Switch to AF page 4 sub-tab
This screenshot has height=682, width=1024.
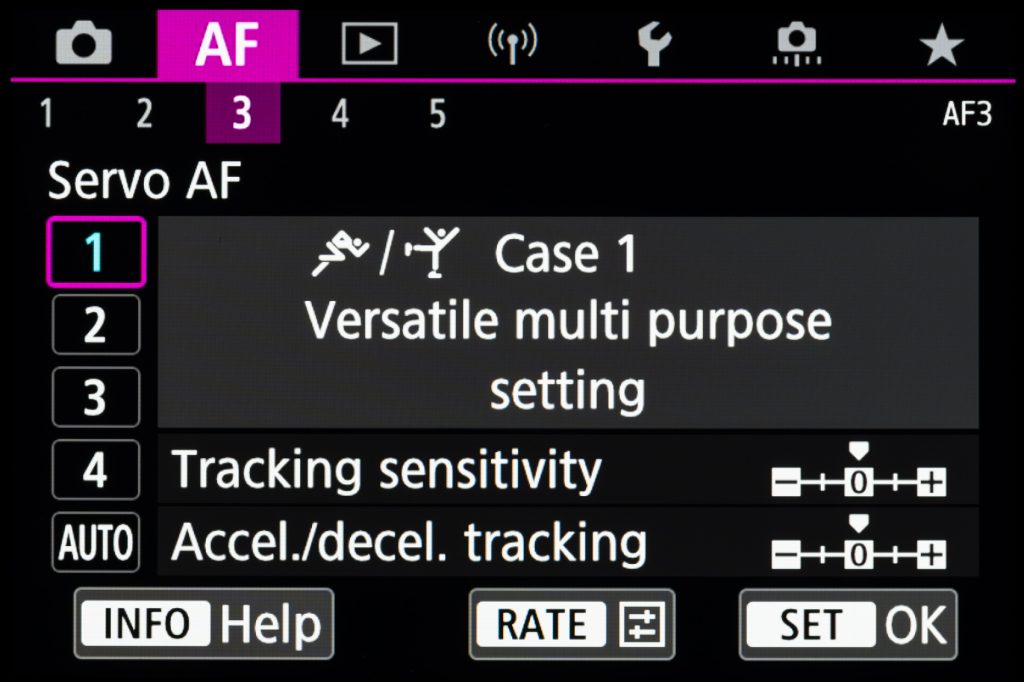(x=340, y=113)
